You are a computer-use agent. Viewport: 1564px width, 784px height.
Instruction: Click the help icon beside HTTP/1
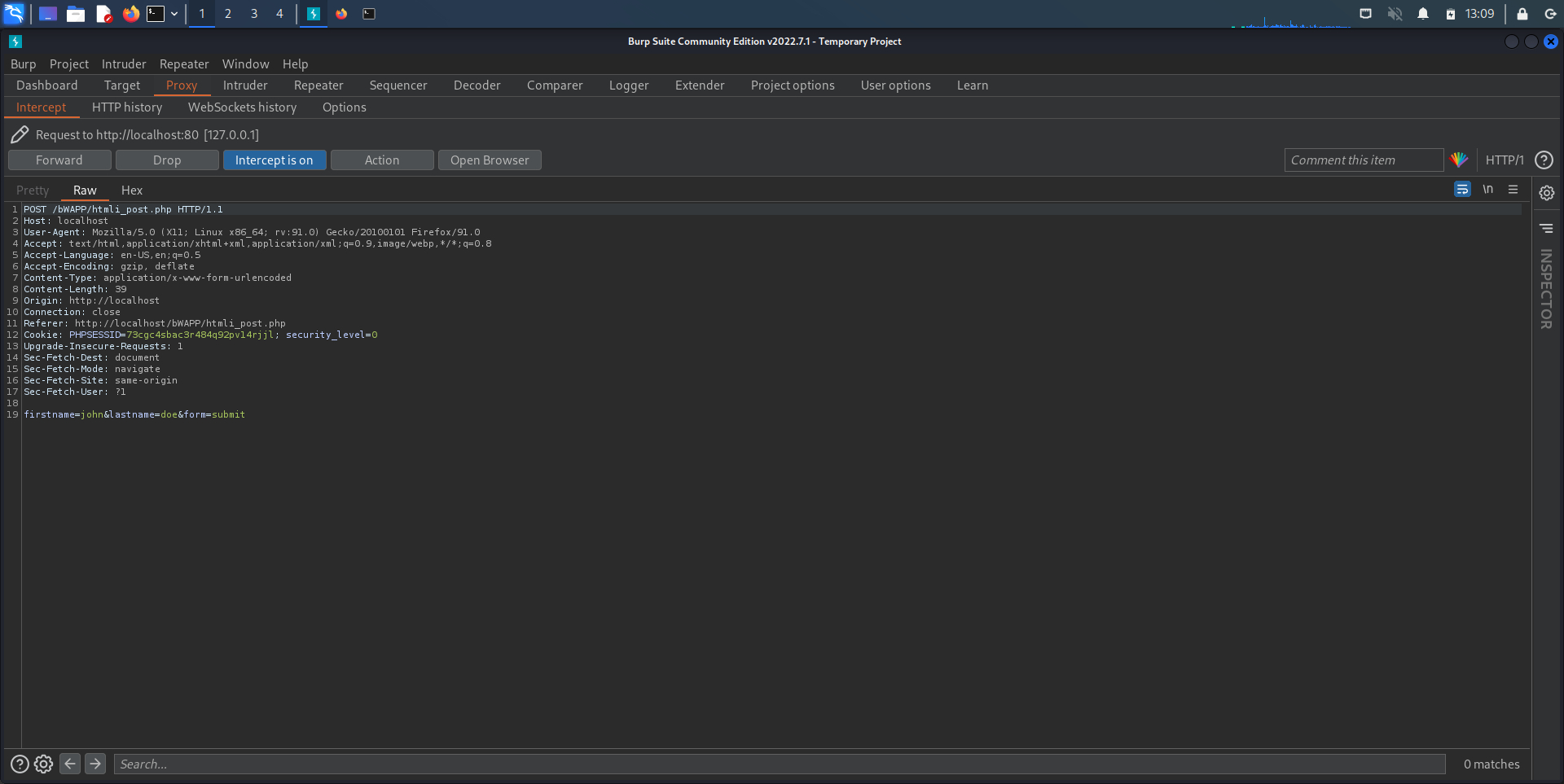(x=1544, y=160)
